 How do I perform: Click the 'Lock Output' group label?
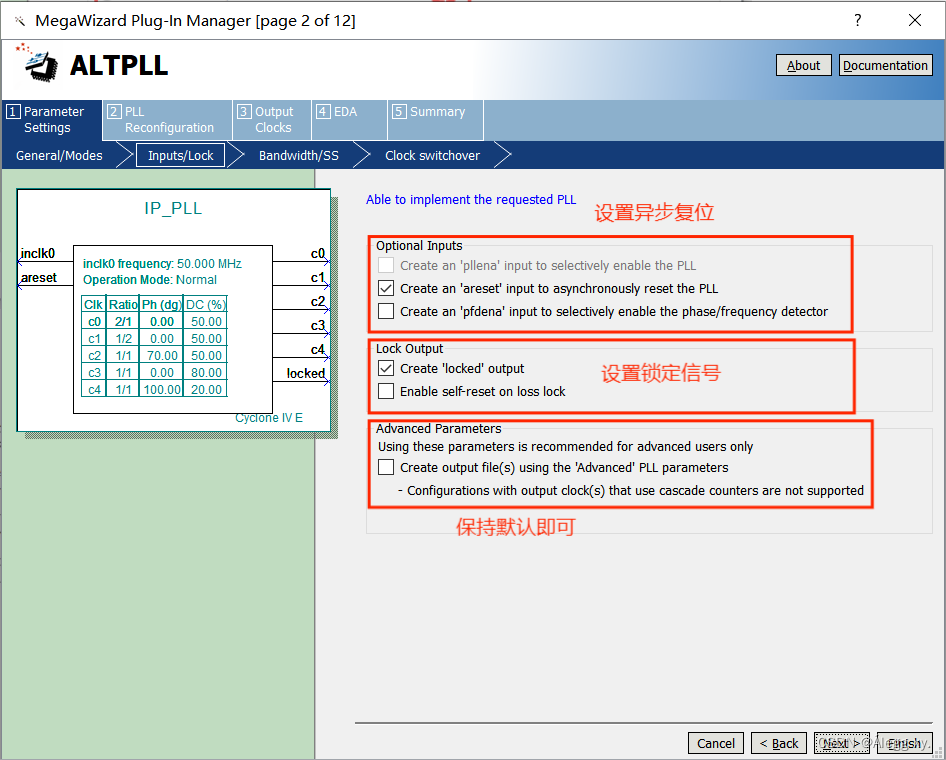[409, 349]
